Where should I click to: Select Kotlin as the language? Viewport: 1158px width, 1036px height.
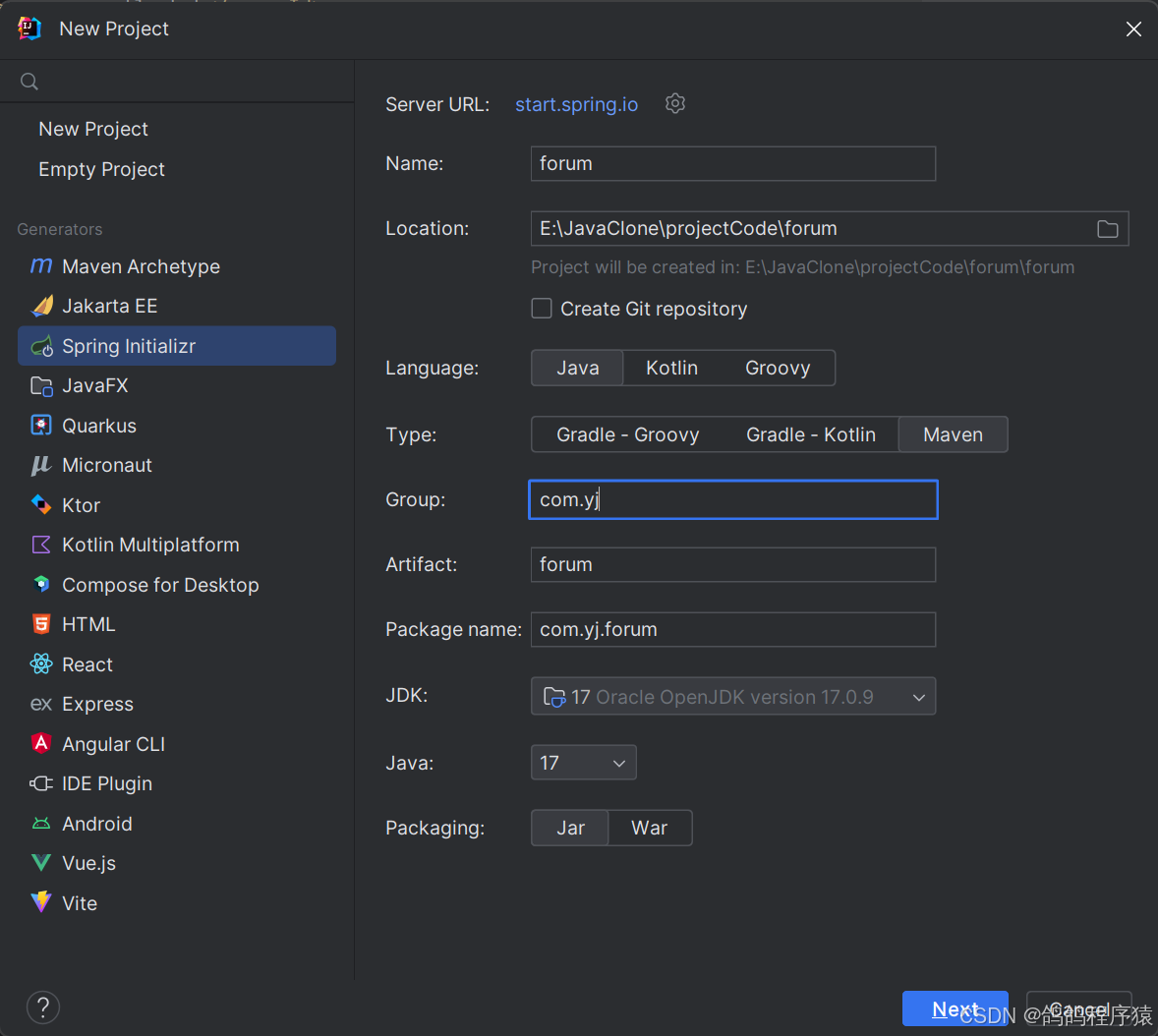[671, 368]
